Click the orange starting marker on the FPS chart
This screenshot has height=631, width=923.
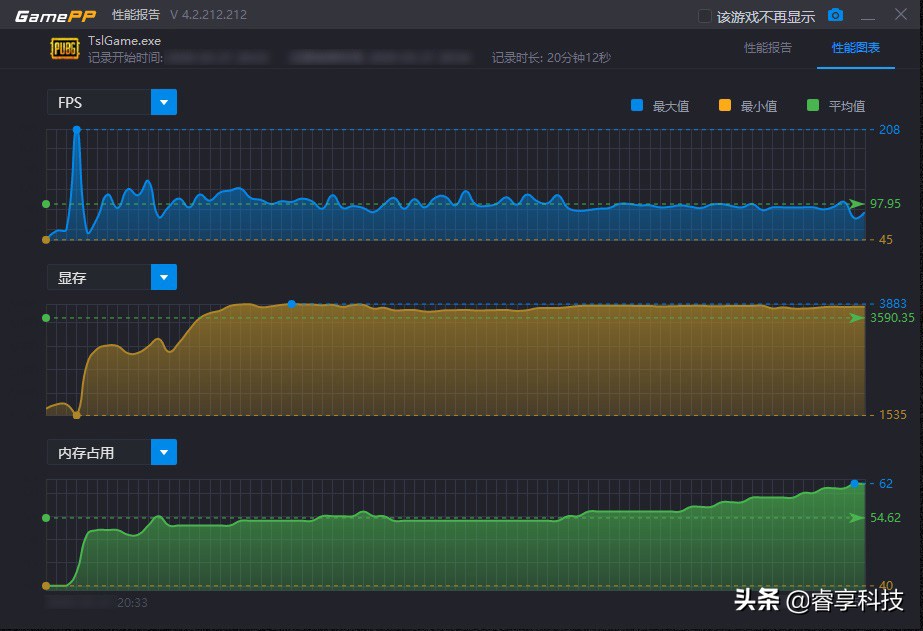46,239
